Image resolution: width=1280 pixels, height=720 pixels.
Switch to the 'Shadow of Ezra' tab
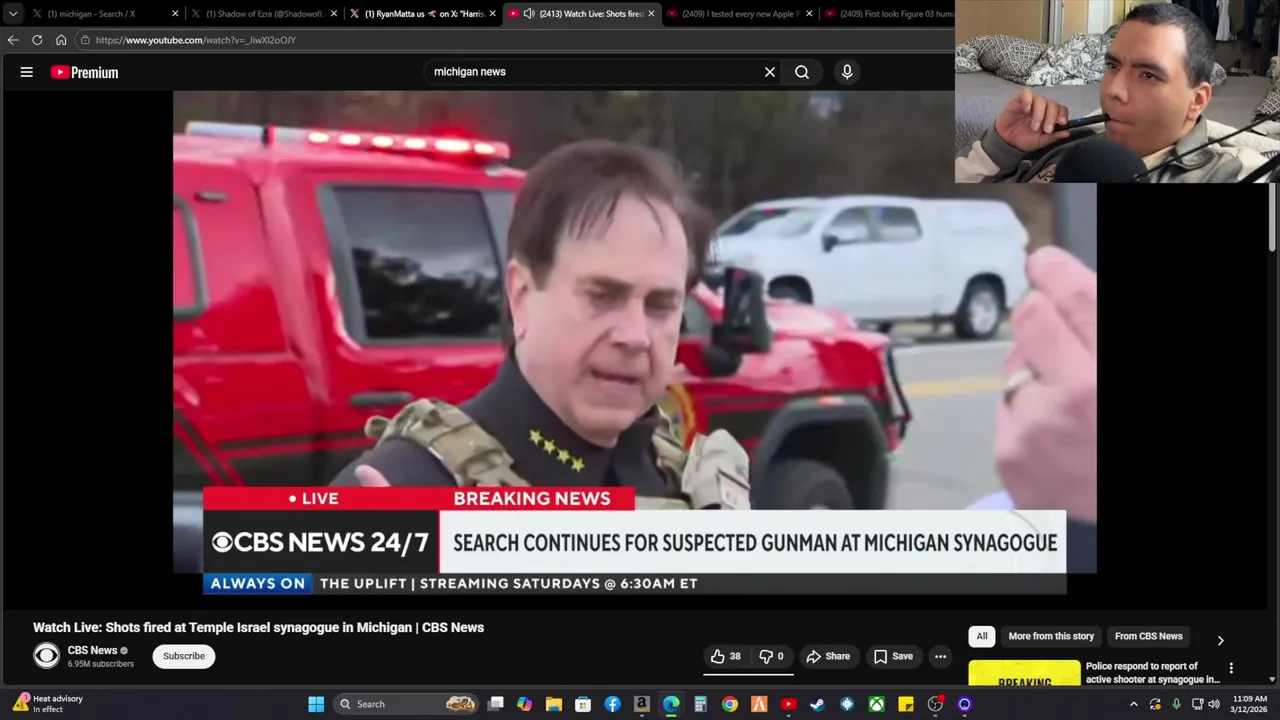(x=262, y=14)
